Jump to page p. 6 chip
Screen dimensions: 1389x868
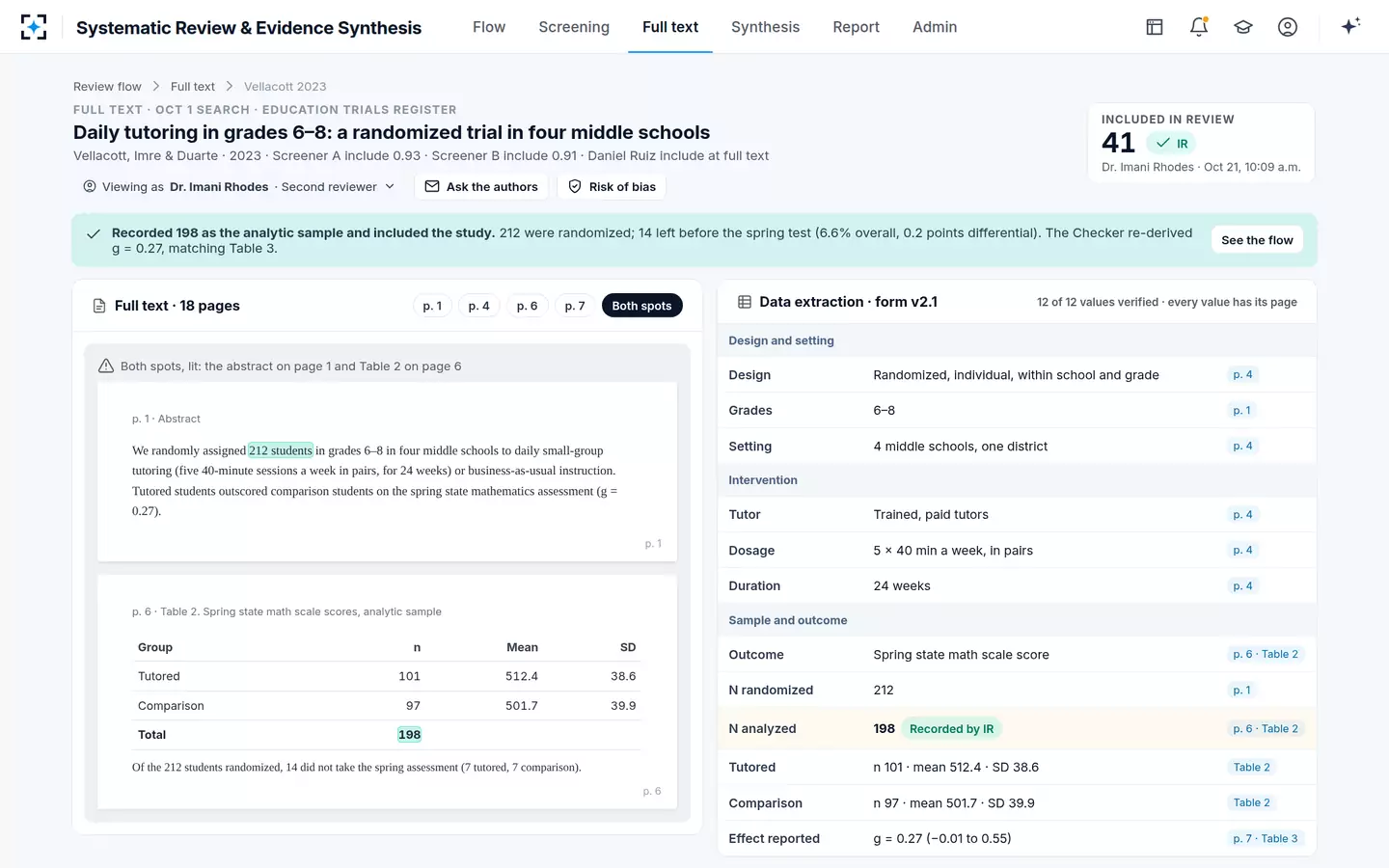click(x=527, y=306)
